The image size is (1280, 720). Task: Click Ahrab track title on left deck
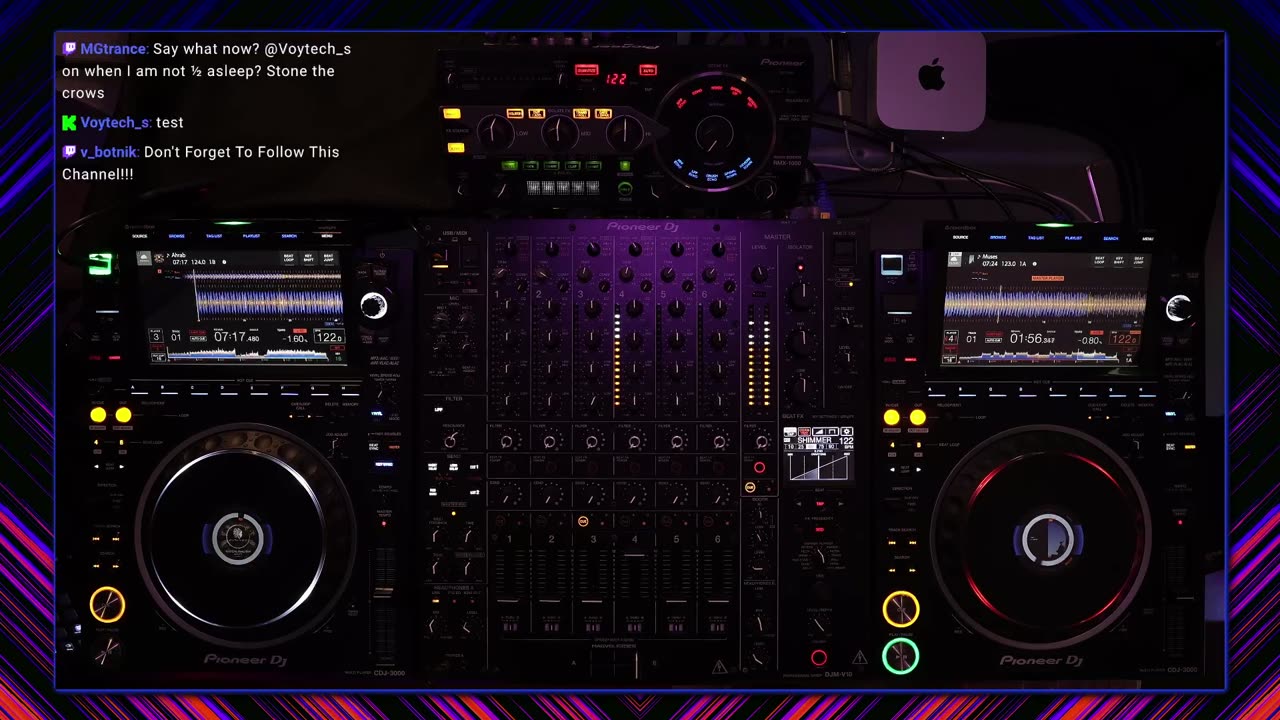tap(178, 255)
